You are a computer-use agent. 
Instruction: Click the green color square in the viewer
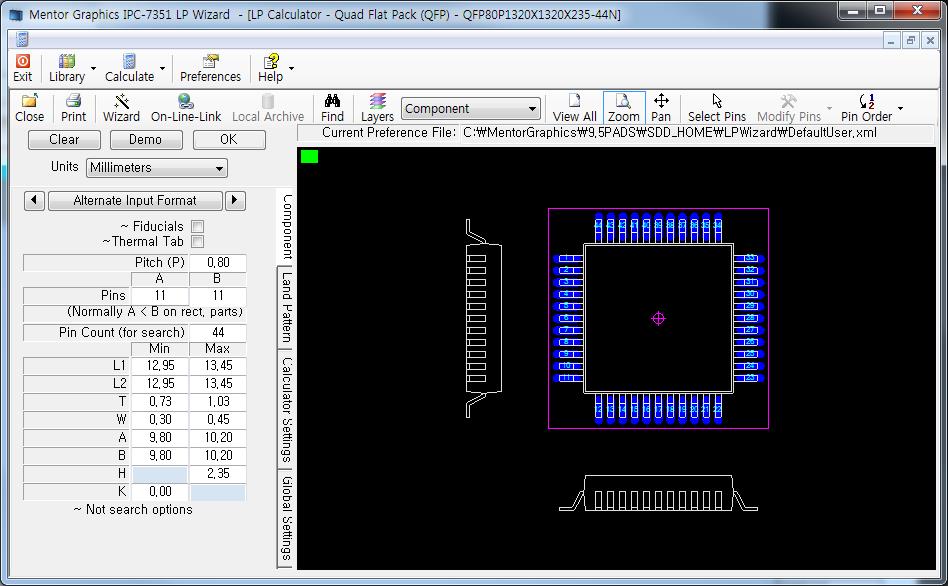(309, 157)
